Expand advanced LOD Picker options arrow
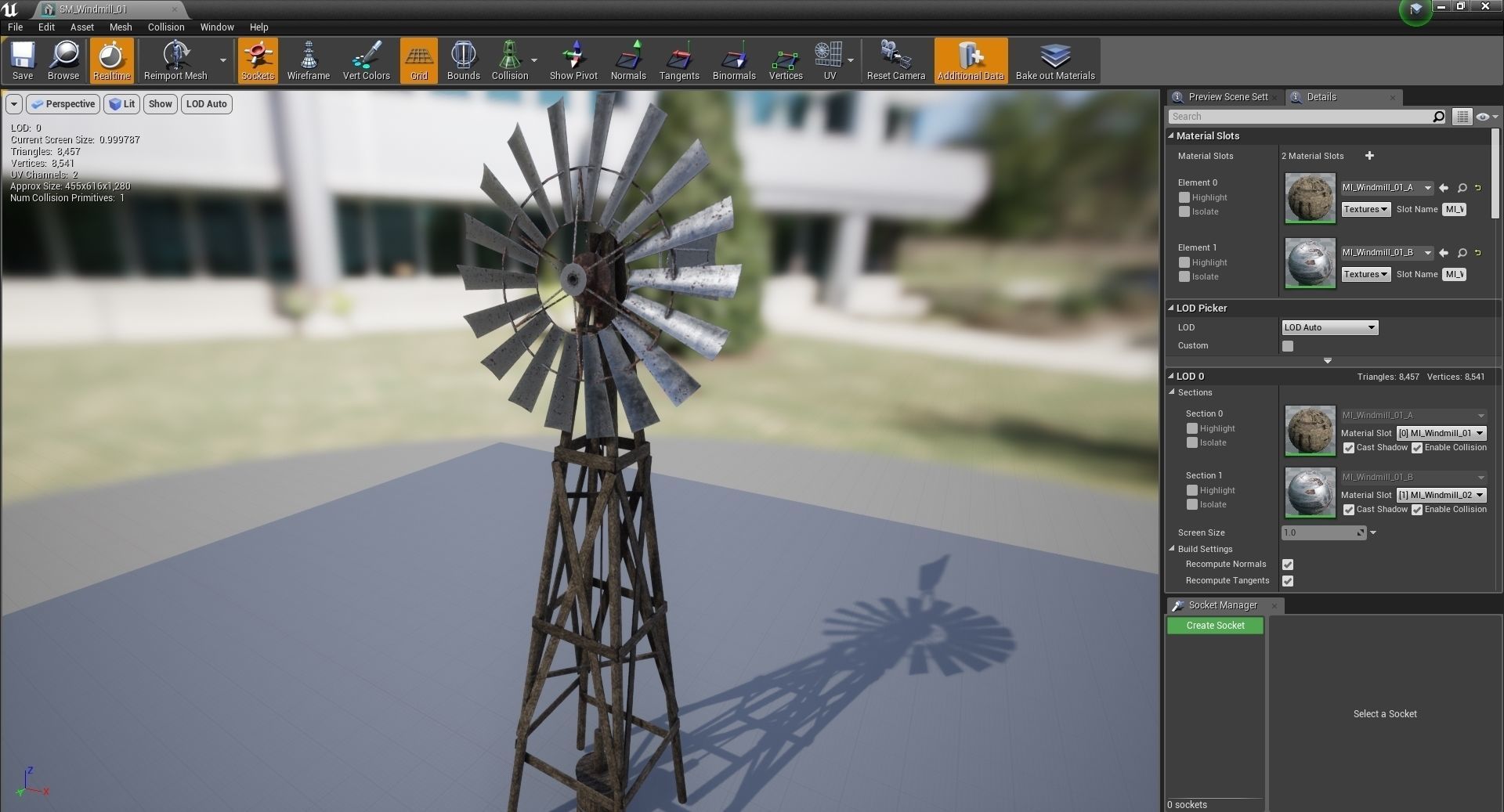1504x812 pixels. (1328, 361)
